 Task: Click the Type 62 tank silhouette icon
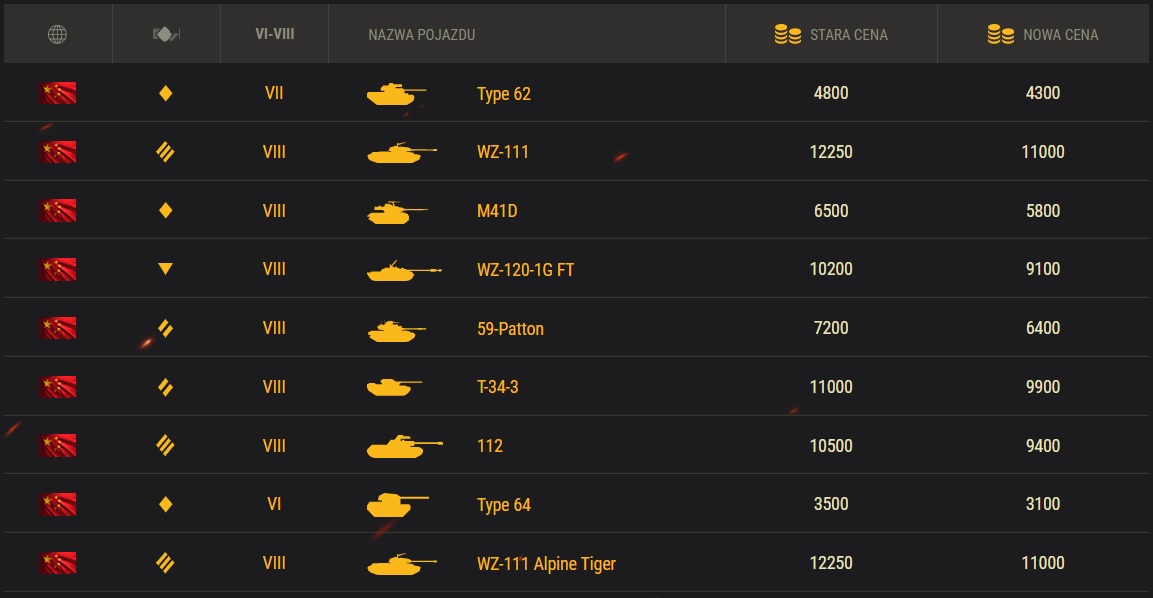(396, 93)
